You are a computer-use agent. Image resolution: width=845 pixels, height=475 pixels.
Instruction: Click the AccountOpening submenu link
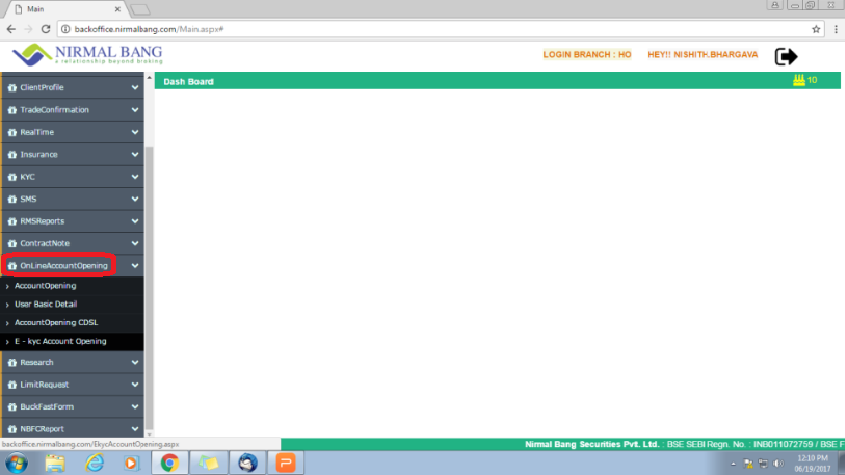(x=46, y=286)
